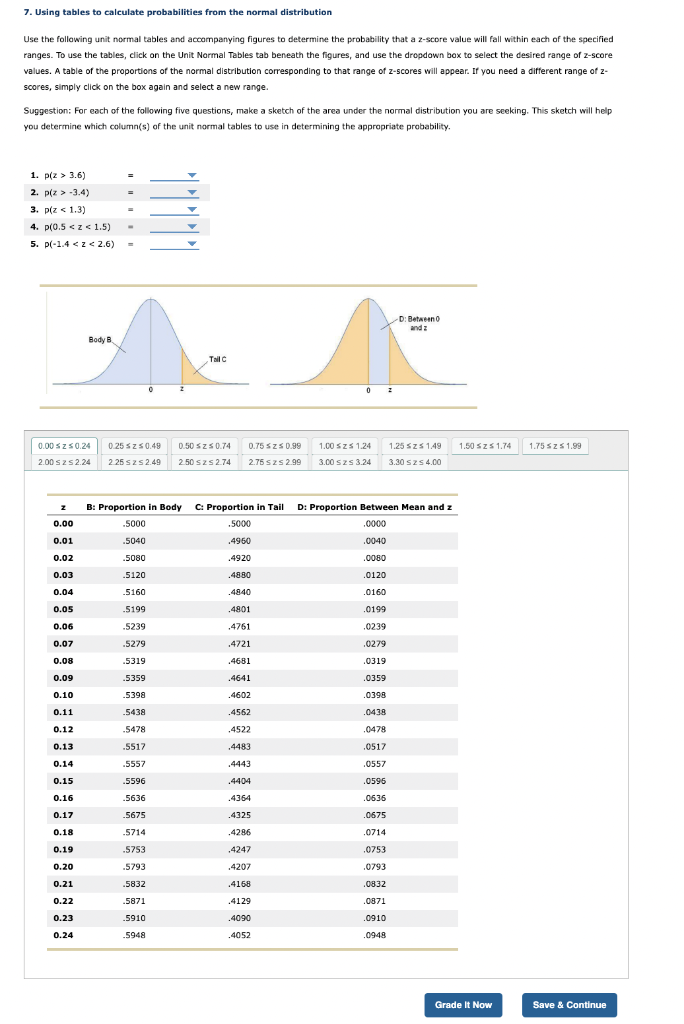Click the Grade It Now button
Image resolution: width=684 pixels, height=1024 pixels.
coord(463,1005)
